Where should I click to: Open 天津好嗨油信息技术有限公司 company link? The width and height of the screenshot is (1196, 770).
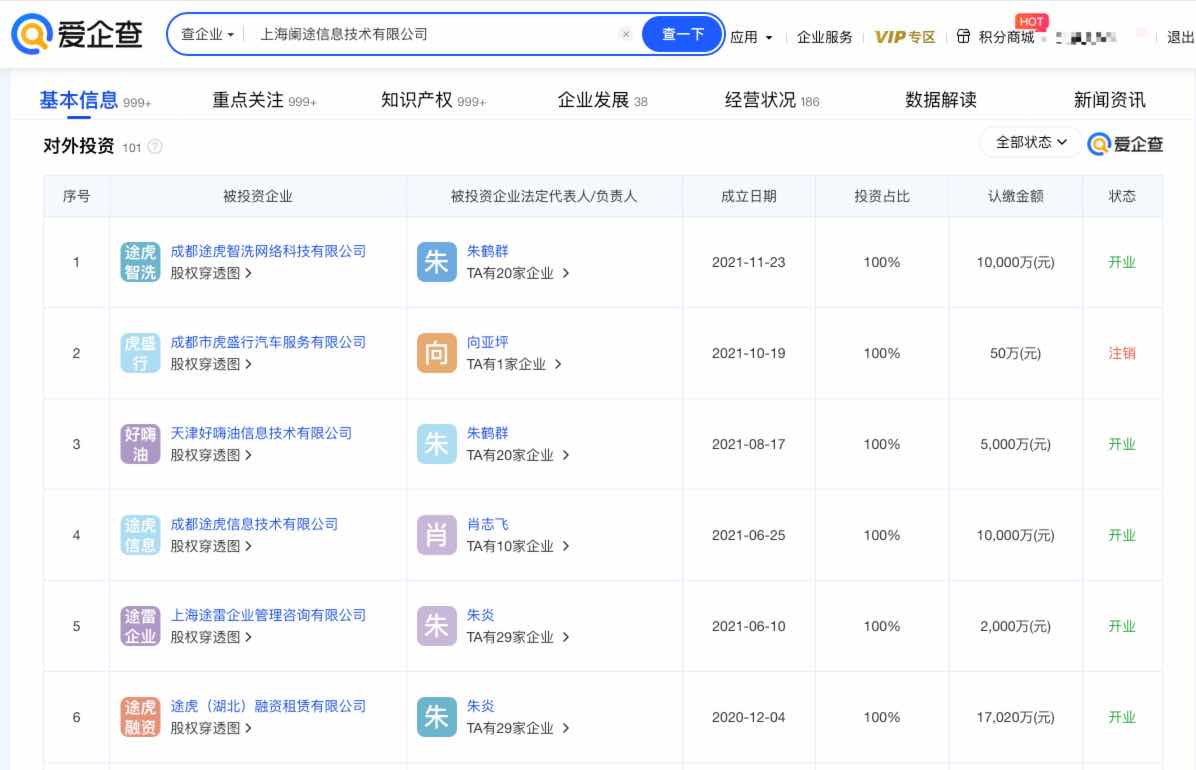coord(261,433)
